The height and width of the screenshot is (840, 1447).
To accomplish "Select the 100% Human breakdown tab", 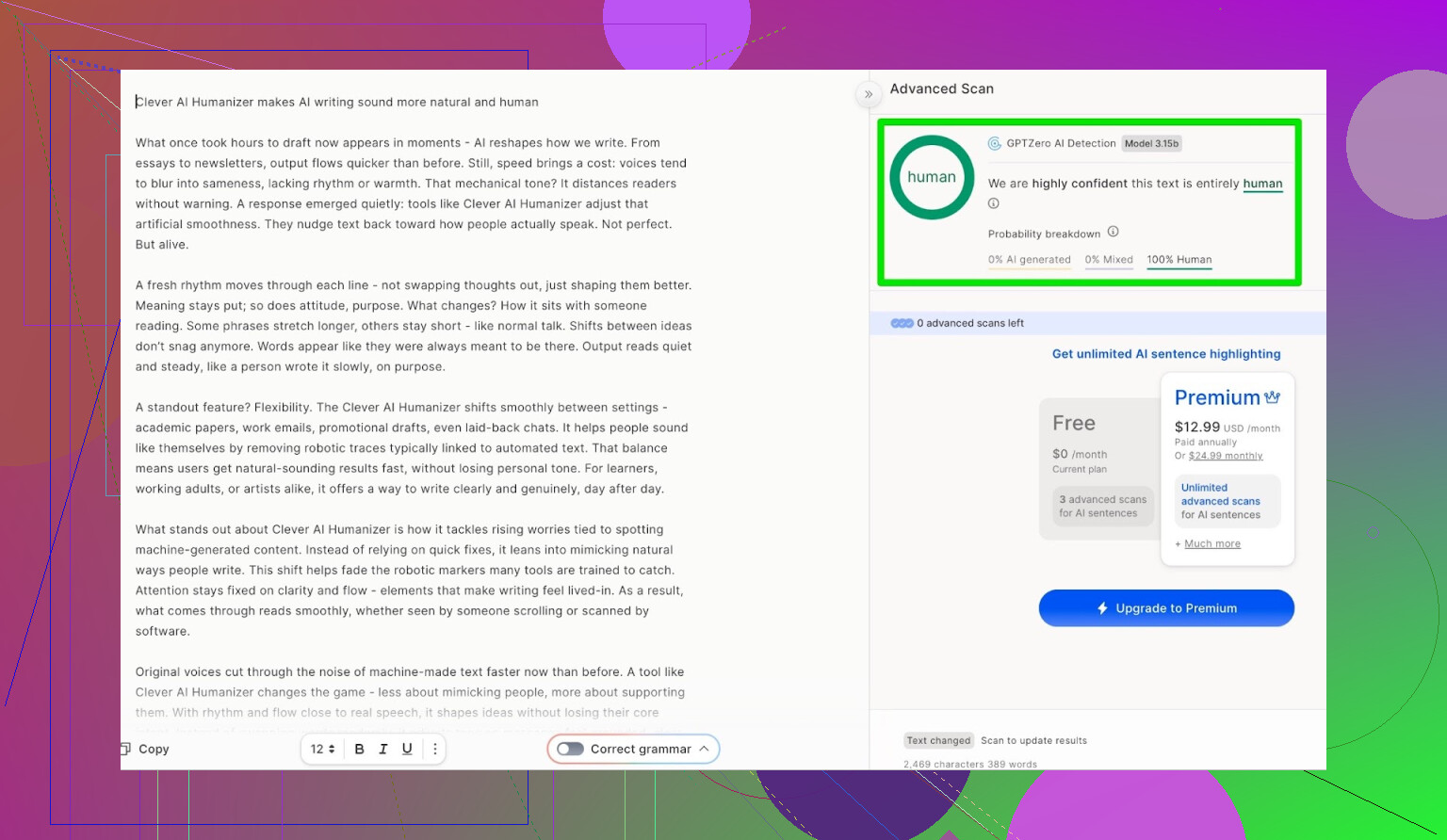I will [x=1179, y=260].
